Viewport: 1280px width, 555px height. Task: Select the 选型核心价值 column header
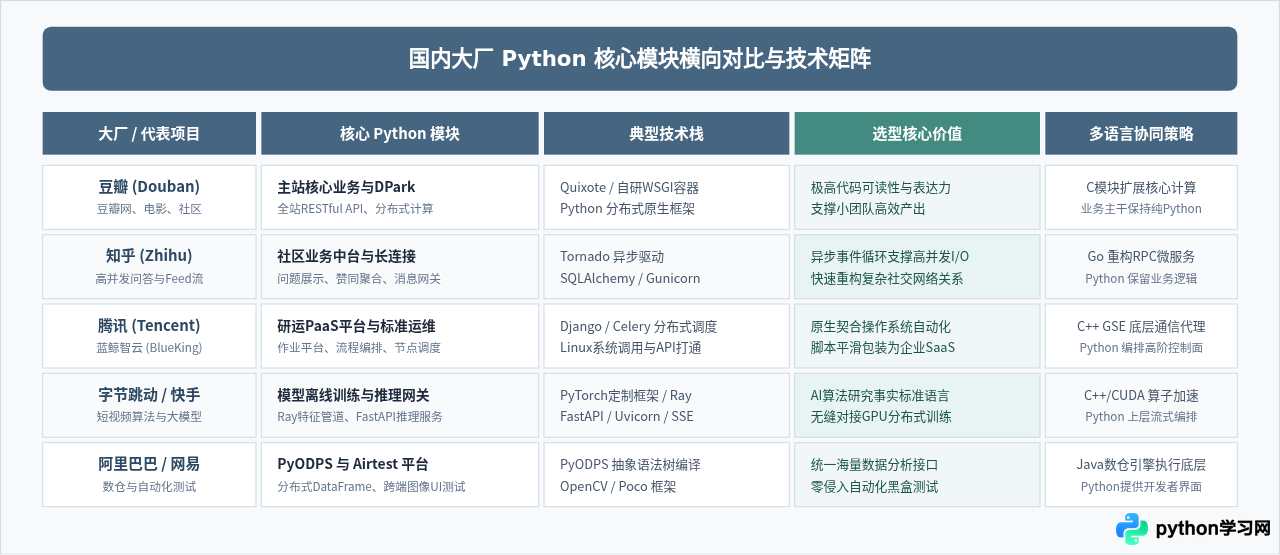point(917,133)
